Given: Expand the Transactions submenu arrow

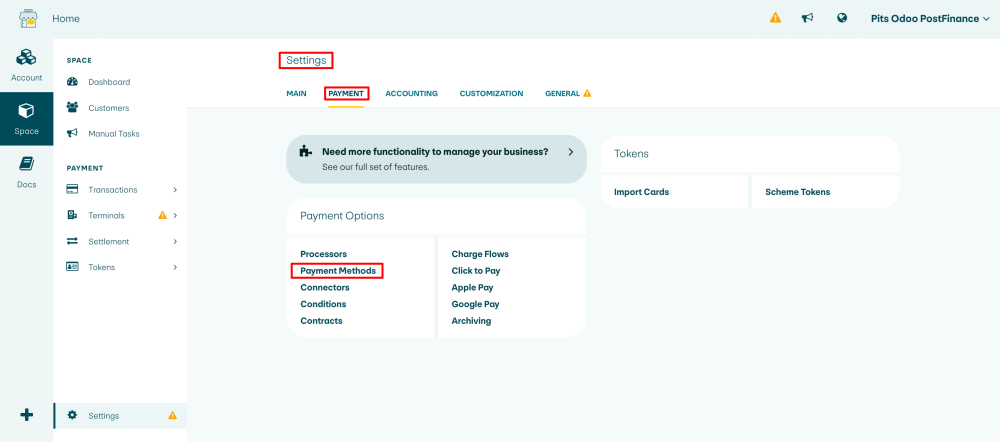Looking at the screenshot, I should click(x=175, y=190).
